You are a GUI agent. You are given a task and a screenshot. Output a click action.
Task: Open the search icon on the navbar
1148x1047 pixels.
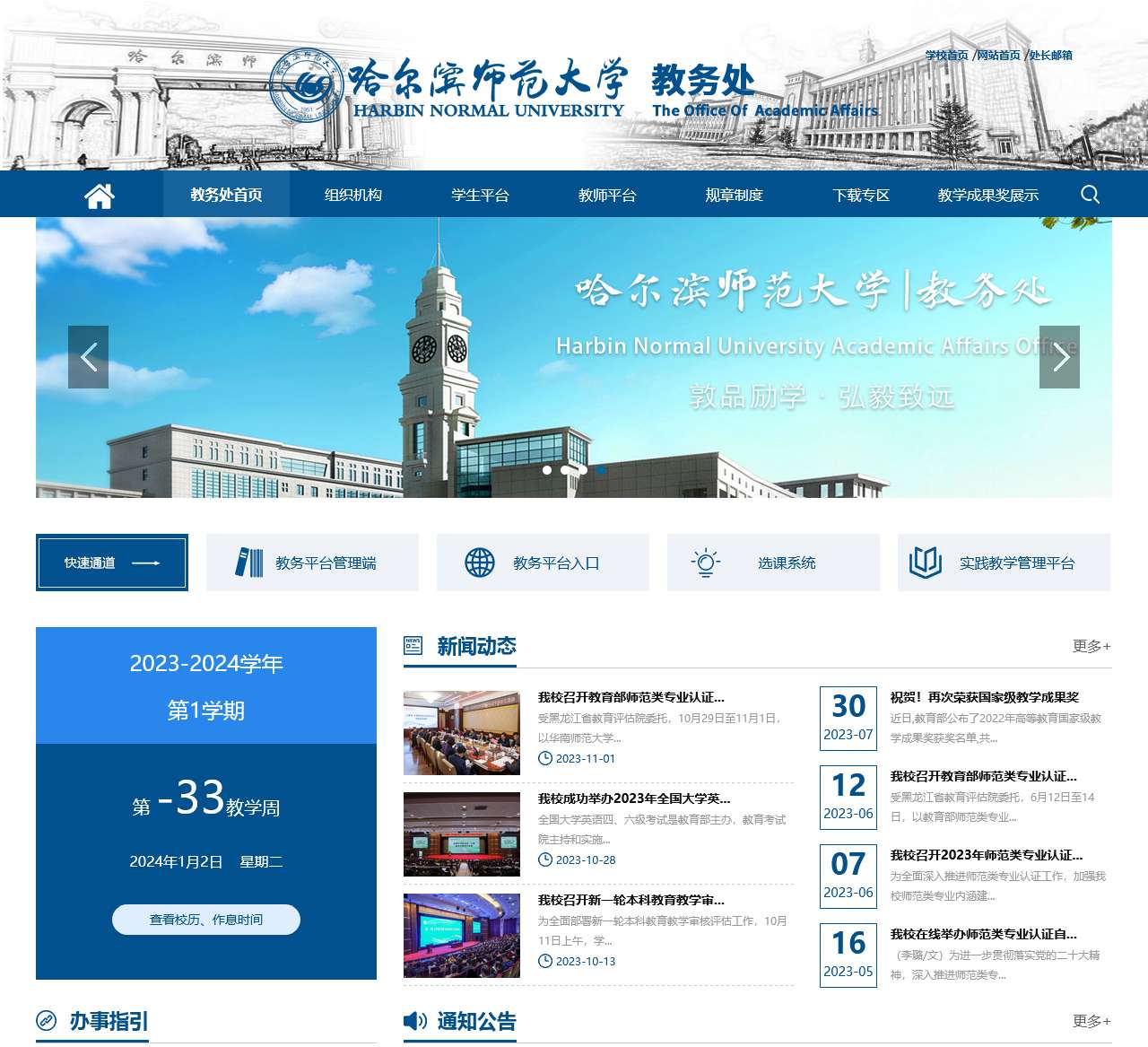1091,195
